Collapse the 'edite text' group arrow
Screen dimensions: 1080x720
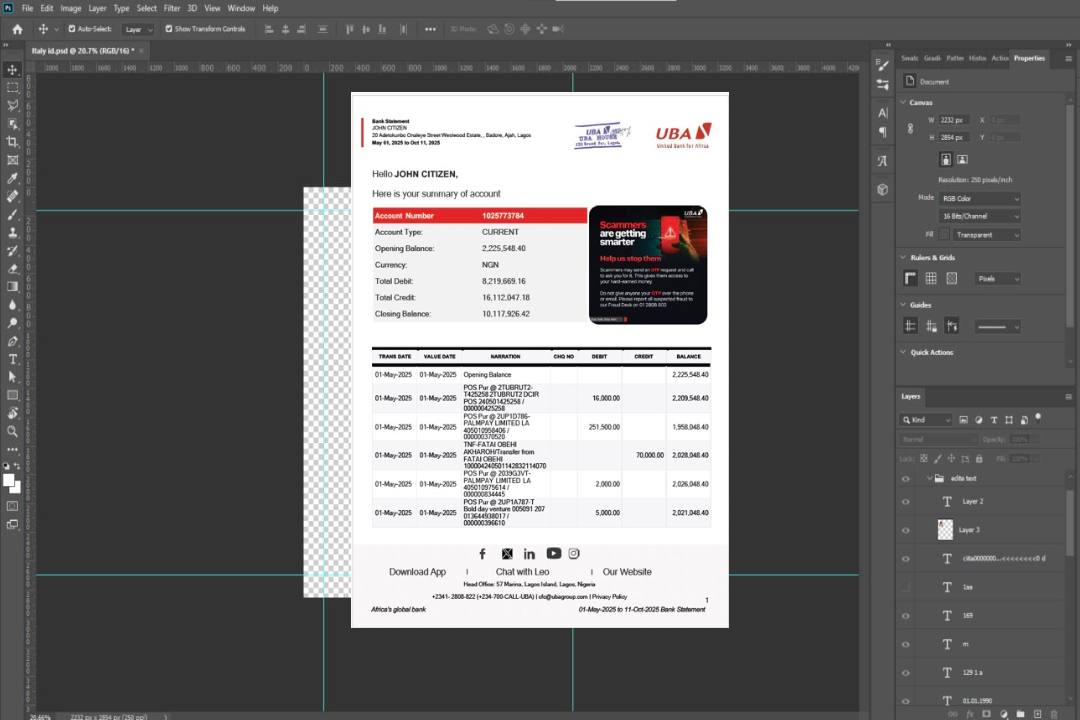click(929, 478)
